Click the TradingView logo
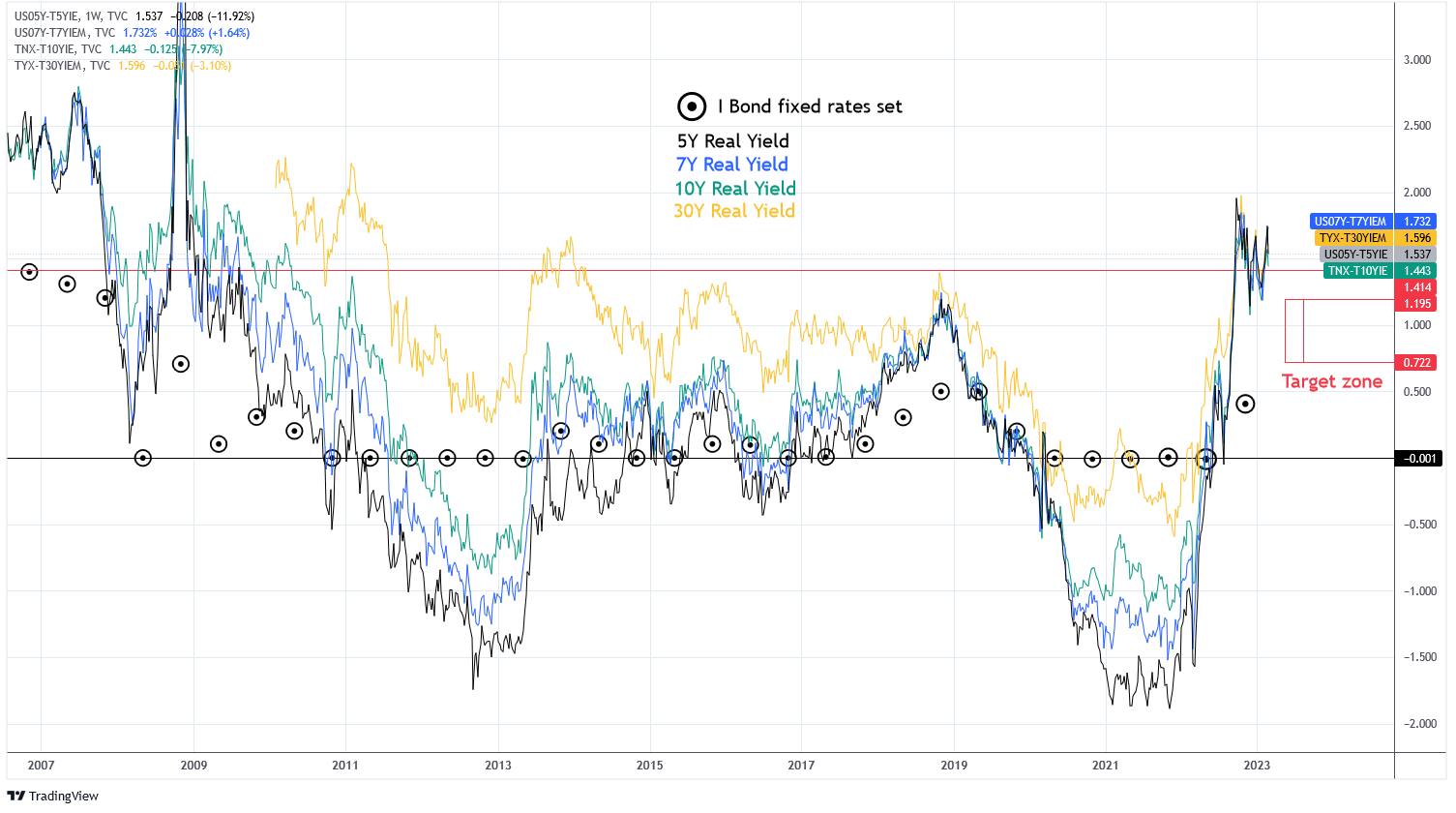 click(52, 796)
